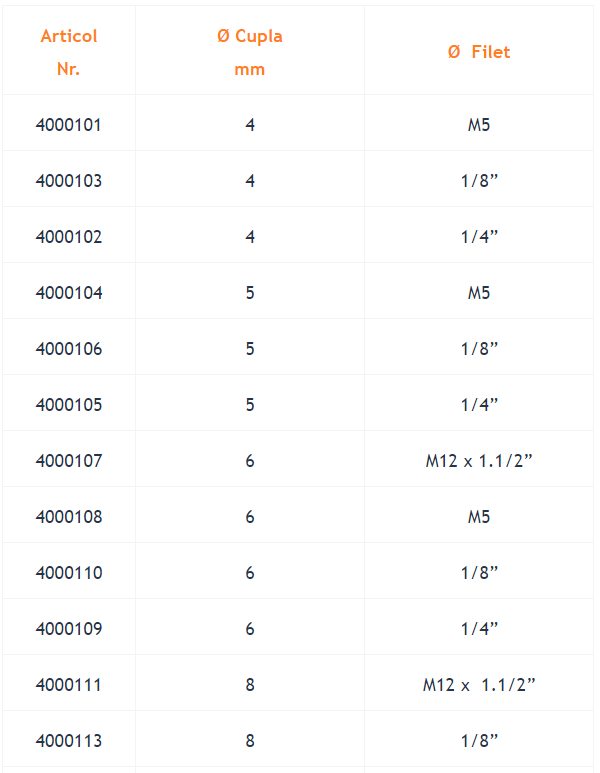600x773 pixels.
Task: Select article number 4000101
Action: 69,125
